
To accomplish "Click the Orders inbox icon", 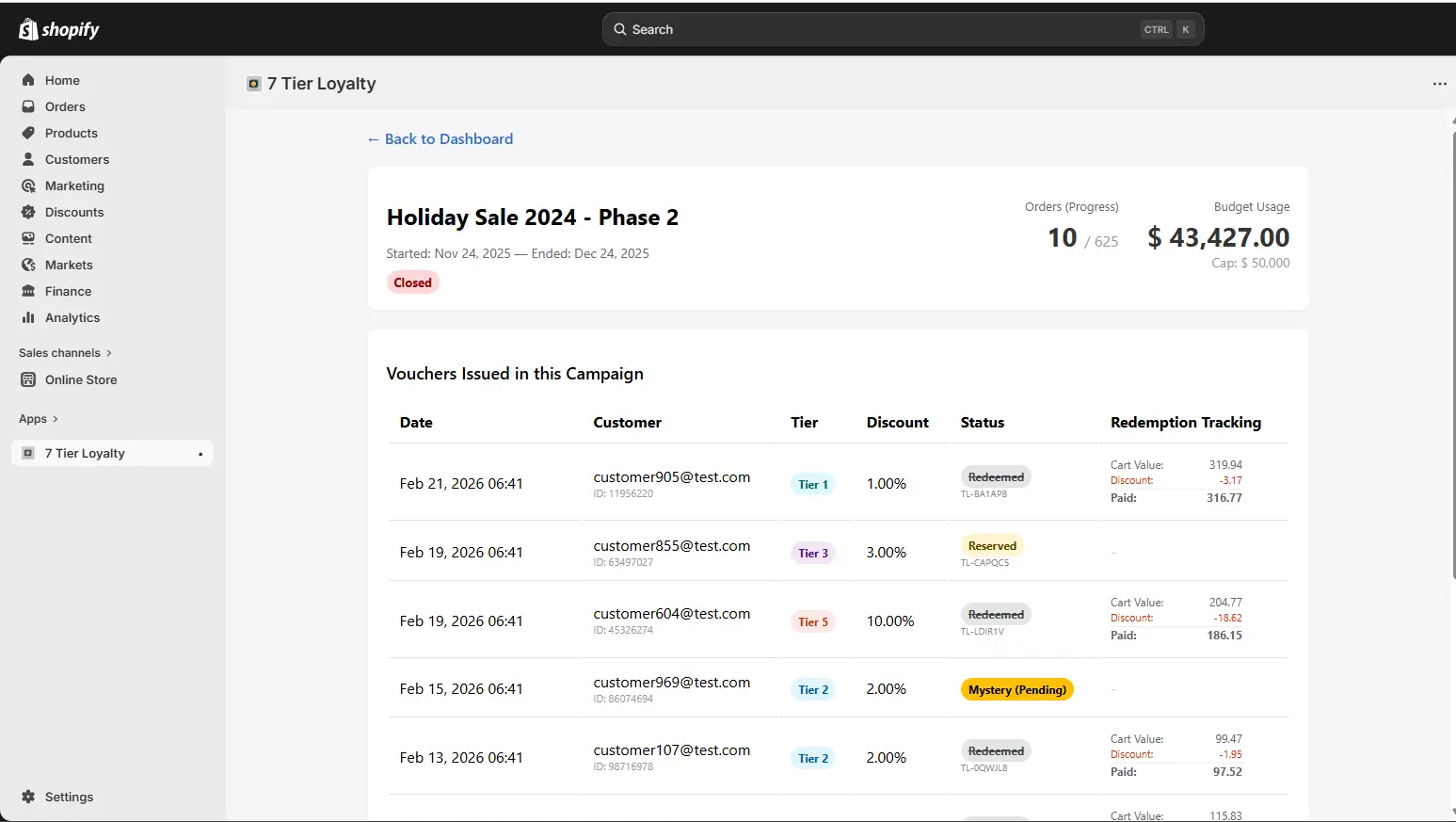I will (x=28, y=106).
